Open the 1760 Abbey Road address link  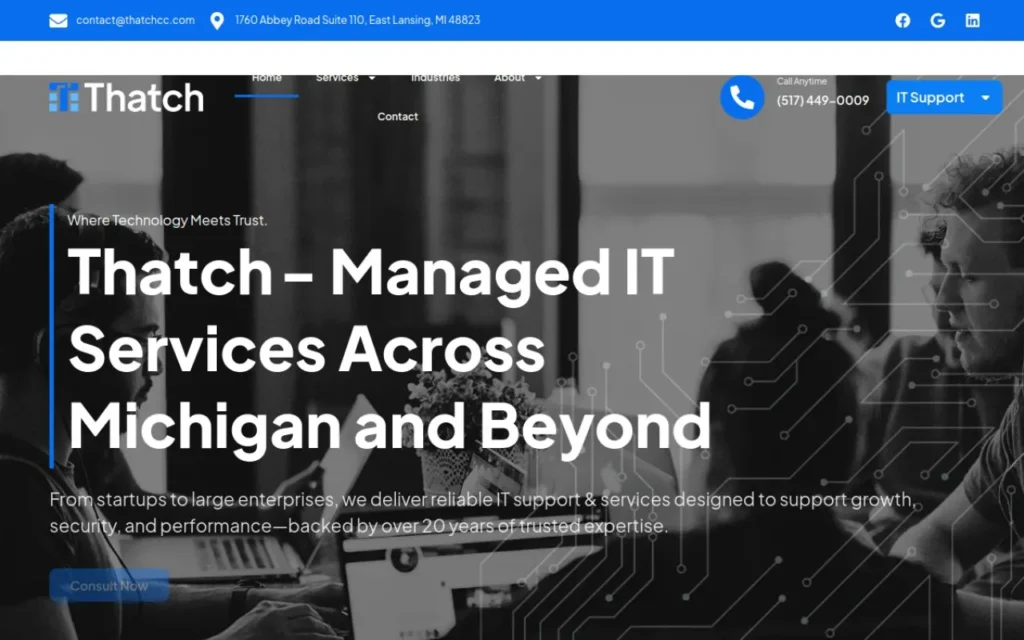click(357, 20)
